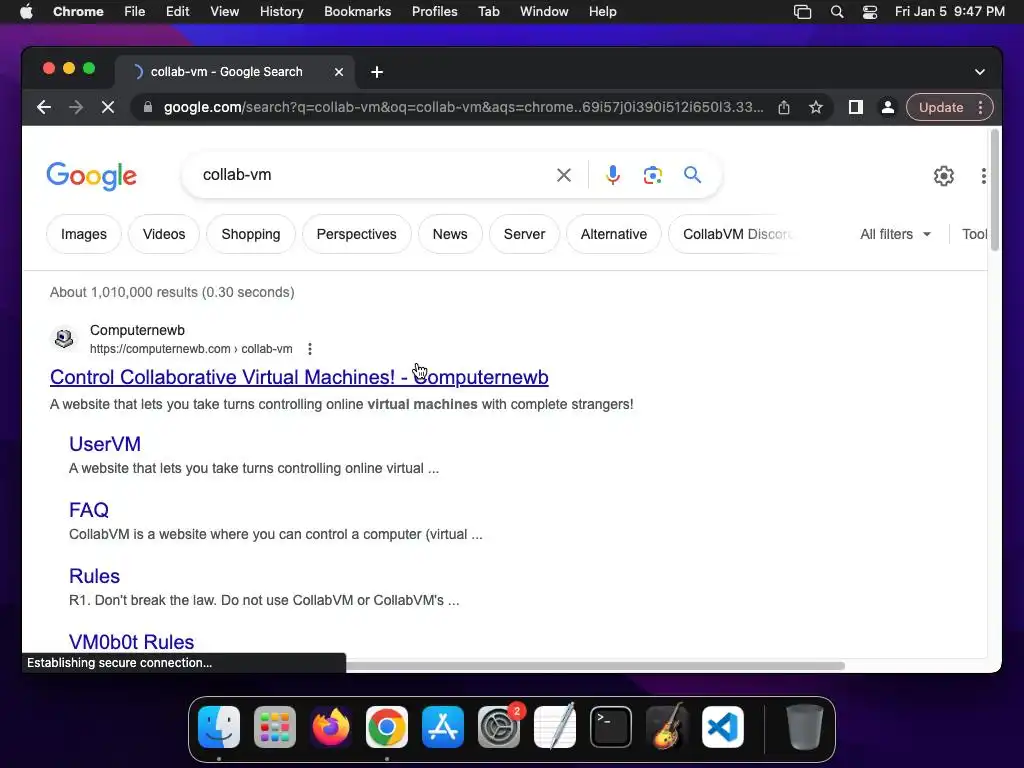Open Visual Studio Code from Dock

(x=723, y=726)
